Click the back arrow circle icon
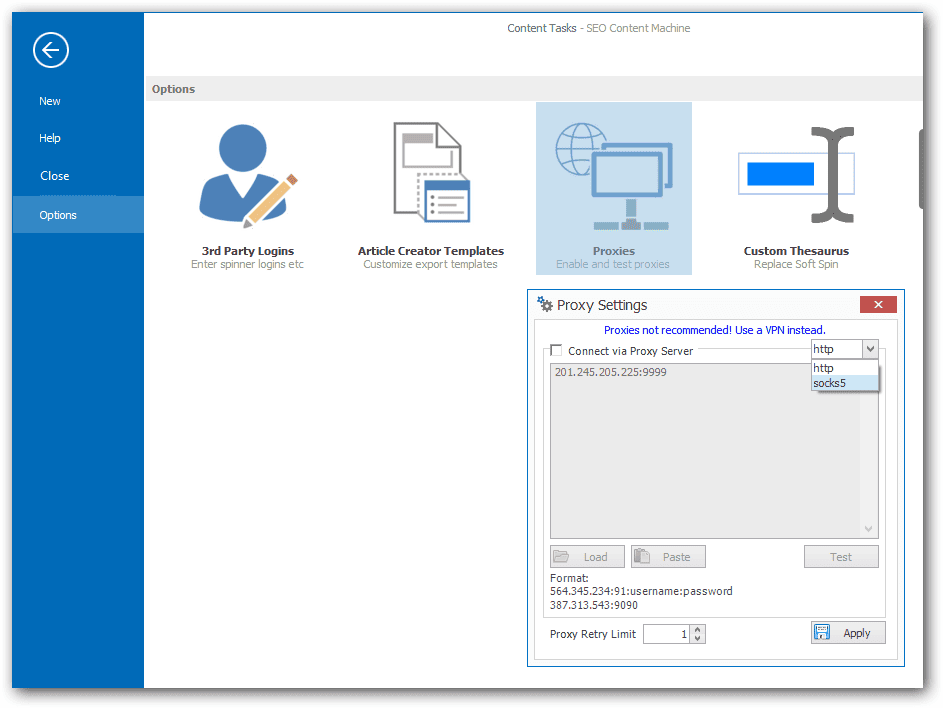Screen dimensions: 943x708 51,50
